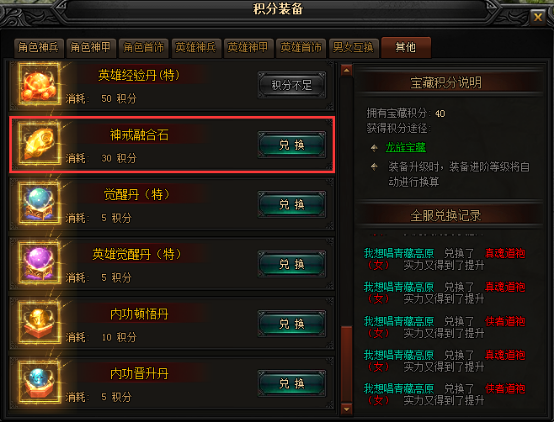Viewport: 554px width, 423px height.
Task: Switch to the 角色神兵 tab
Action: 39,48
